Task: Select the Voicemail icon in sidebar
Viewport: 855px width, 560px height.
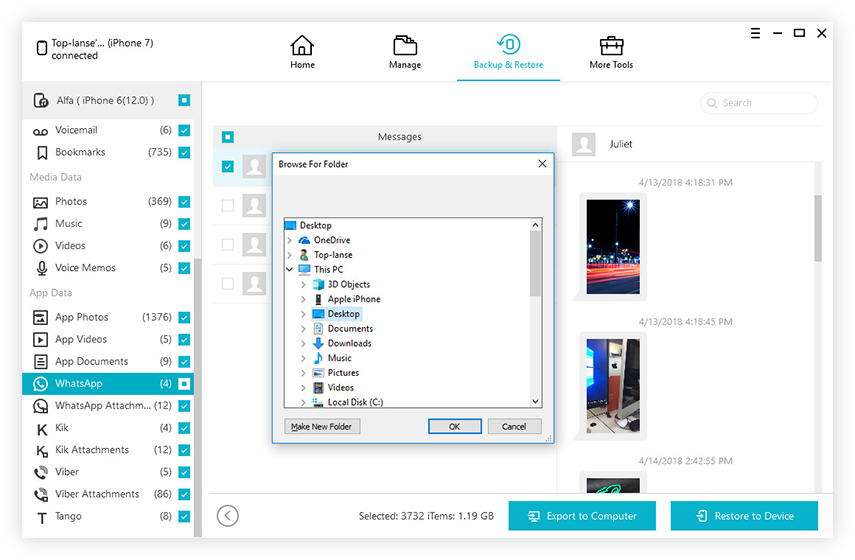Action: (40, 131)
